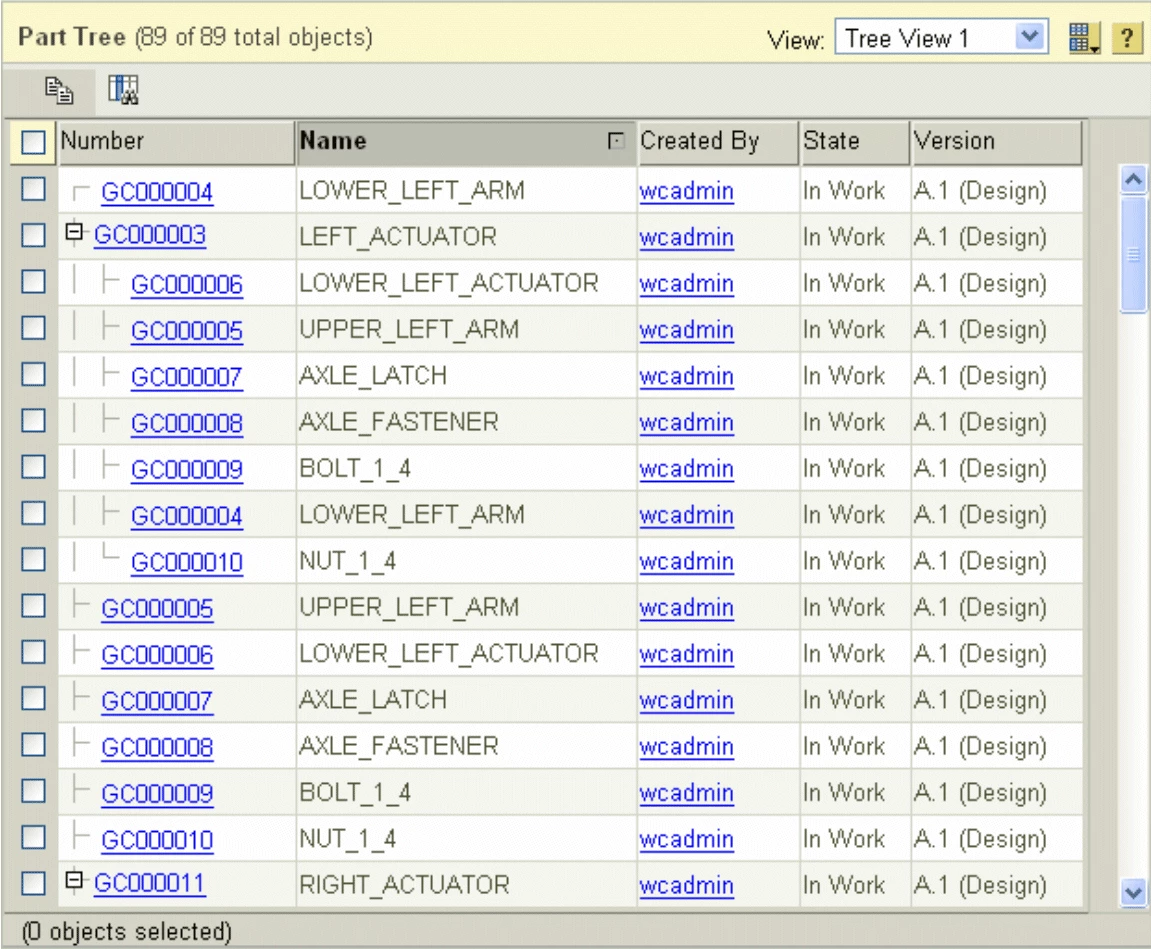Open topmost GC000004 link above LEFT_ACTUATOR
1151x949 pixels.
point(157,192)
